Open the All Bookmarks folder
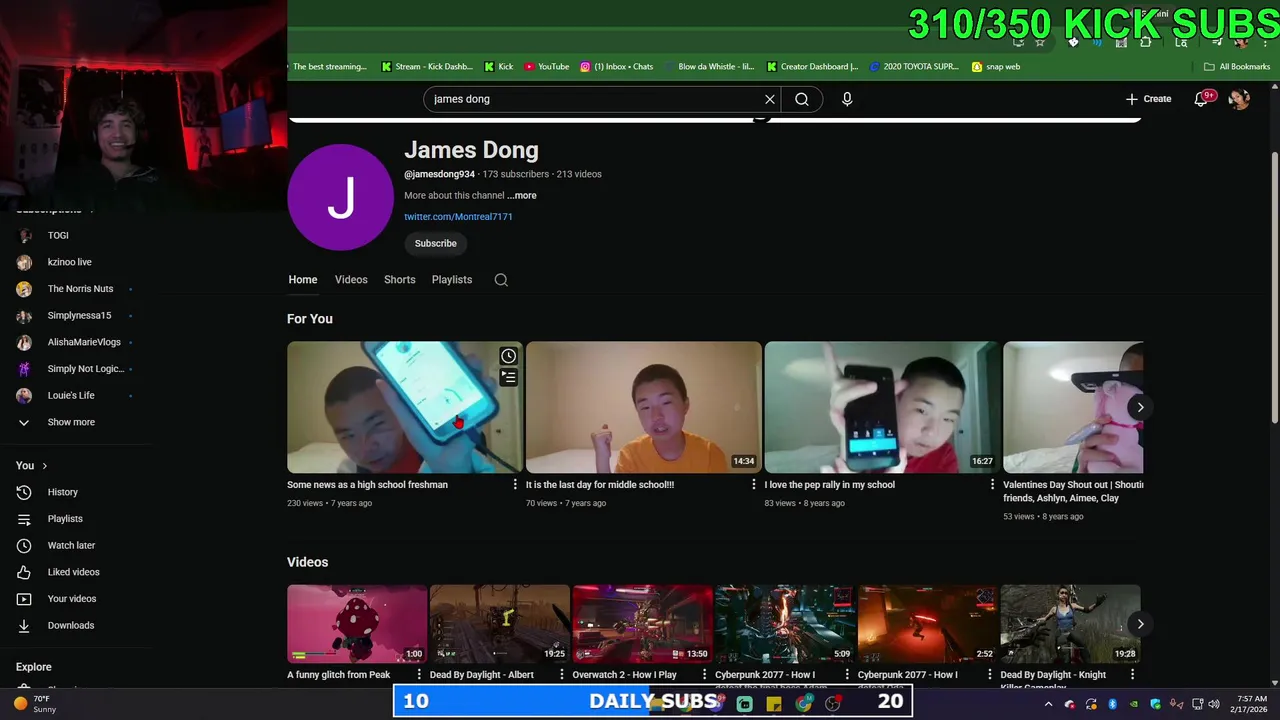Viewport: 1280px width, 720px height. coord(1237,67)
